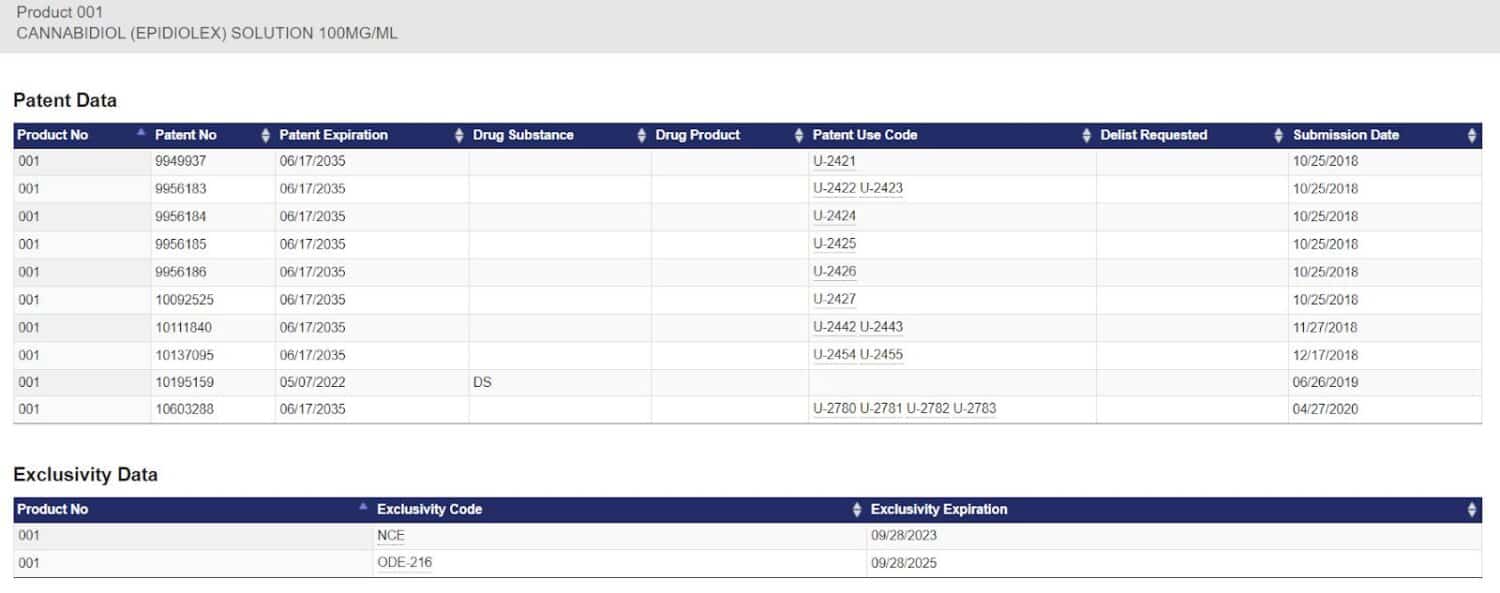
Task: Click the U-2427 use code link
Action: (834, 299)
